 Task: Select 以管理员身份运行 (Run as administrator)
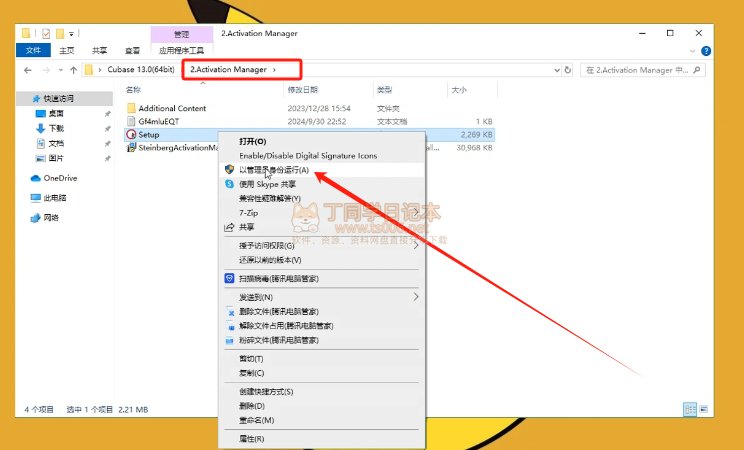[x=273, y=171]
